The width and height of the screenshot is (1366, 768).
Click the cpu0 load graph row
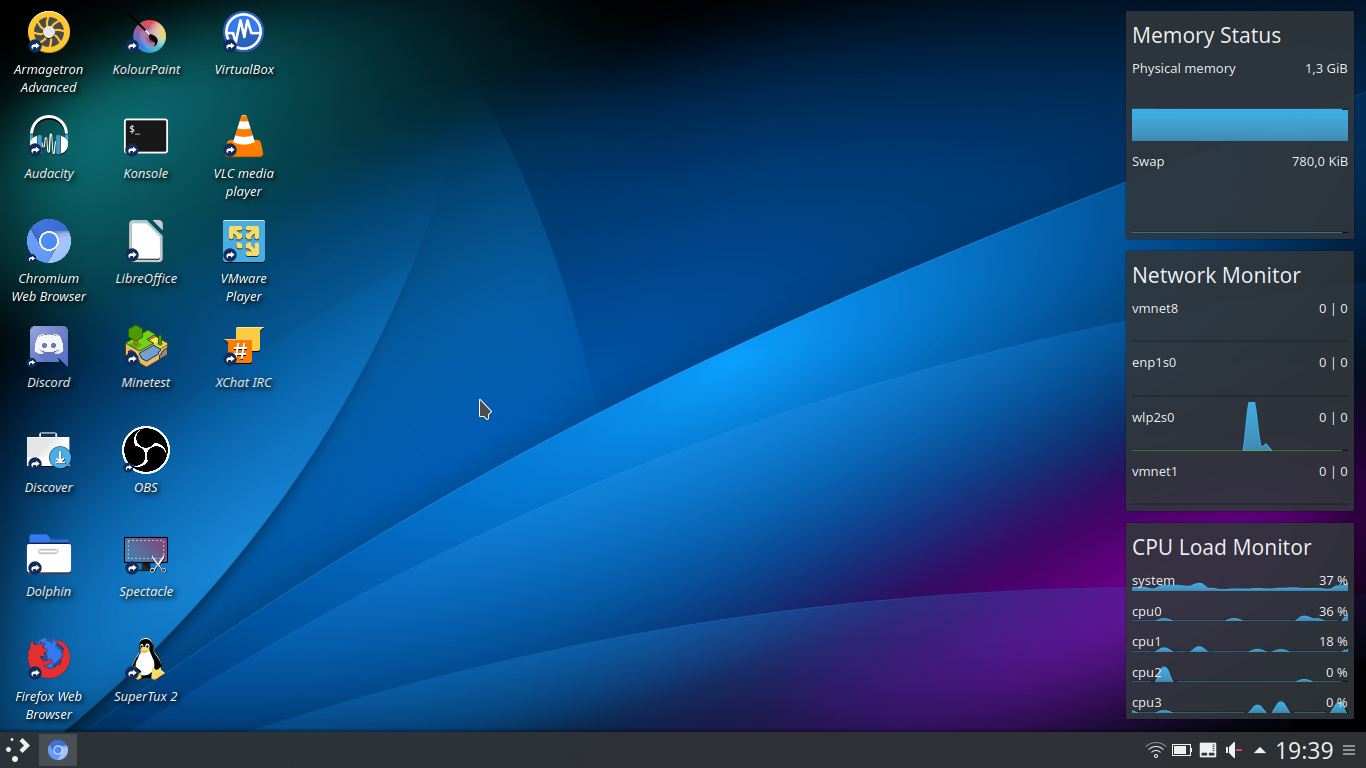1239,612
